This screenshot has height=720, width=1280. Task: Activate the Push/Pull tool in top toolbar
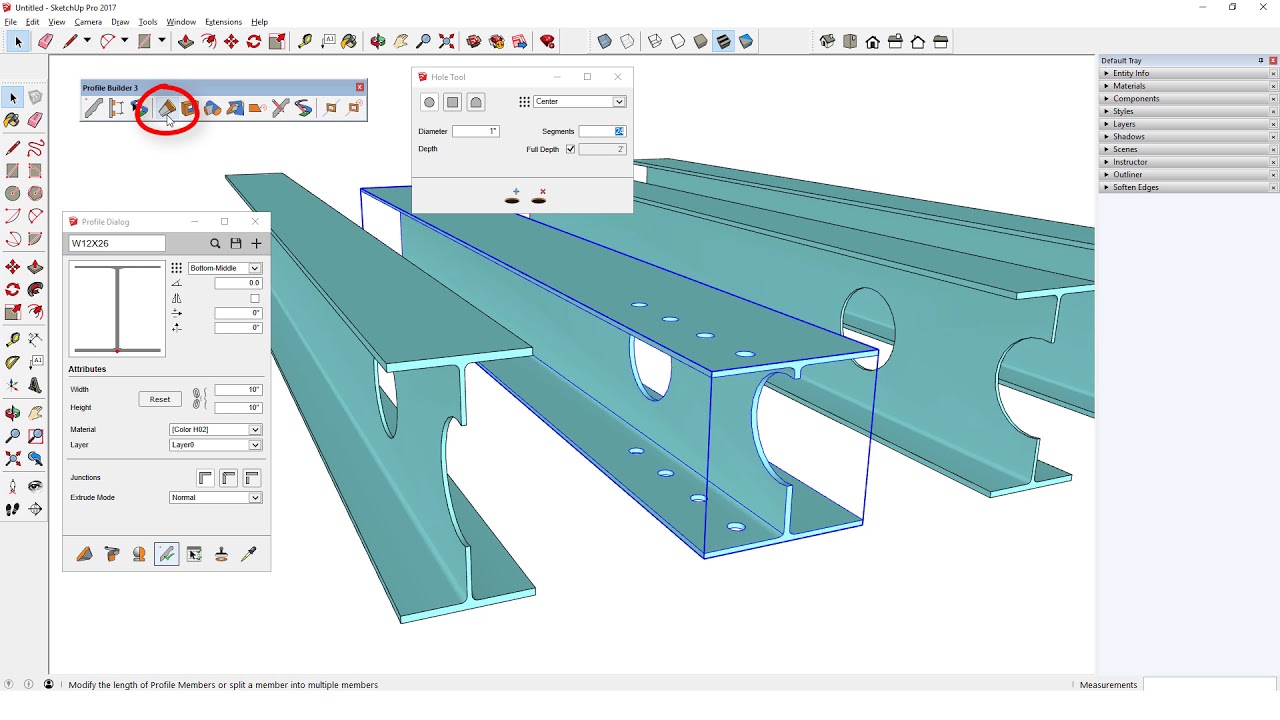186,41
